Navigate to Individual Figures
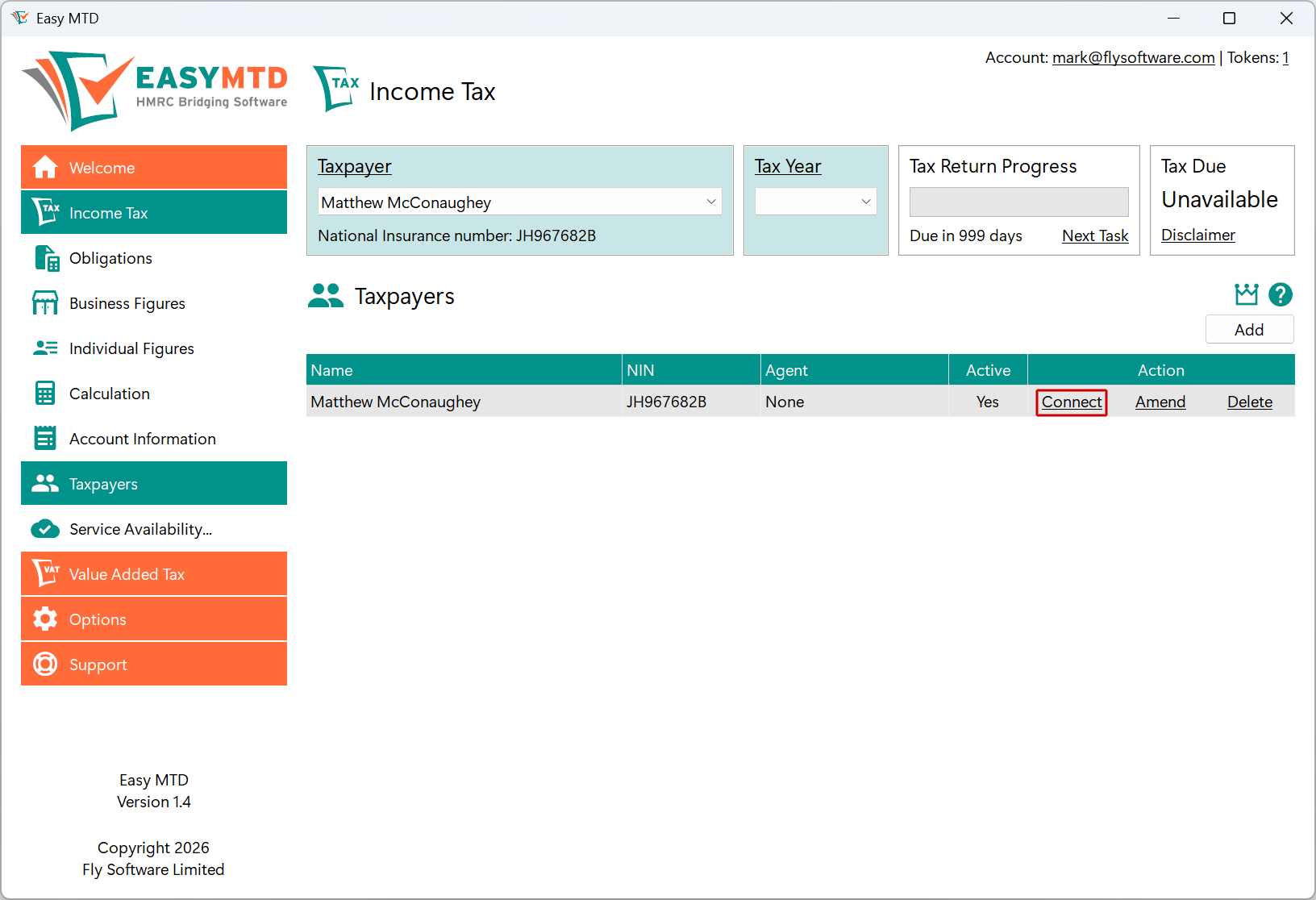This screenshot has width=1316, height=900. tap(154, 348)
